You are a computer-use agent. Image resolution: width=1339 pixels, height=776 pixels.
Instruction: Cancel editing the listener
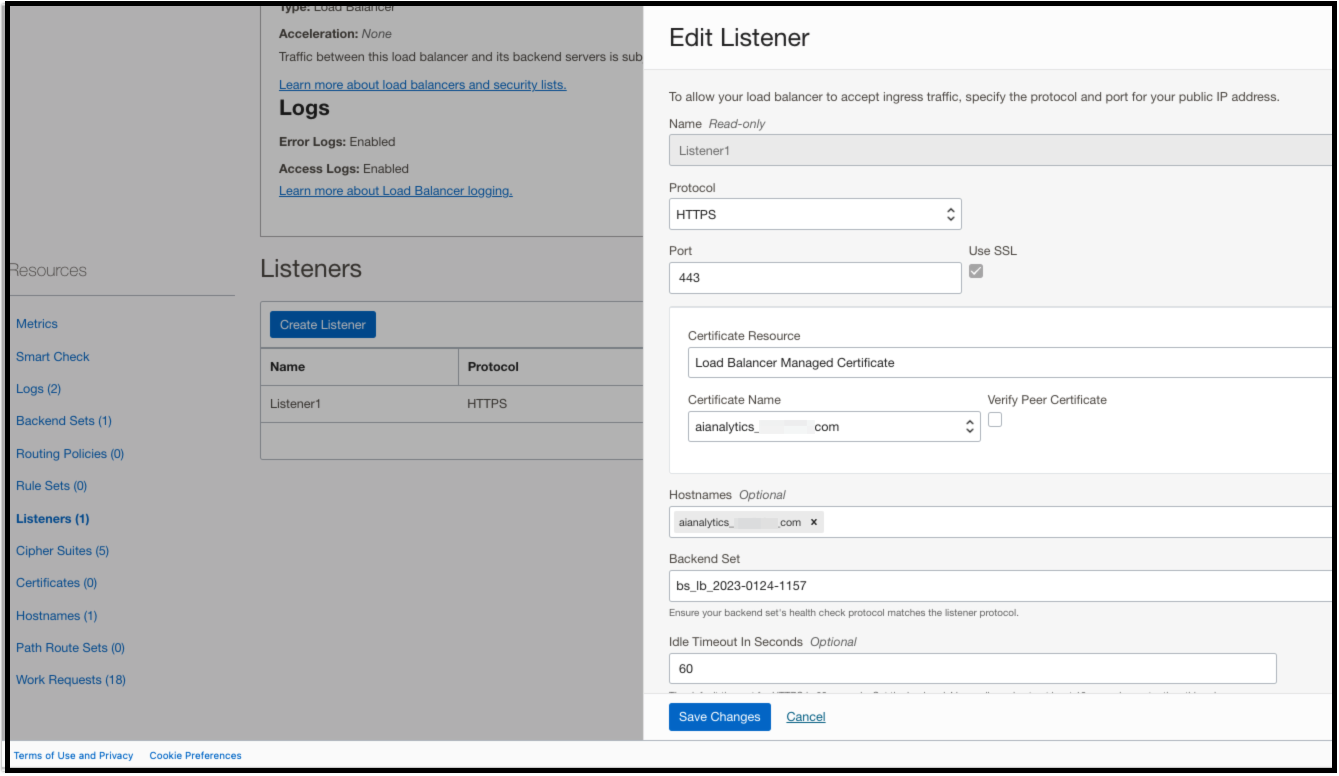point(805,717)
